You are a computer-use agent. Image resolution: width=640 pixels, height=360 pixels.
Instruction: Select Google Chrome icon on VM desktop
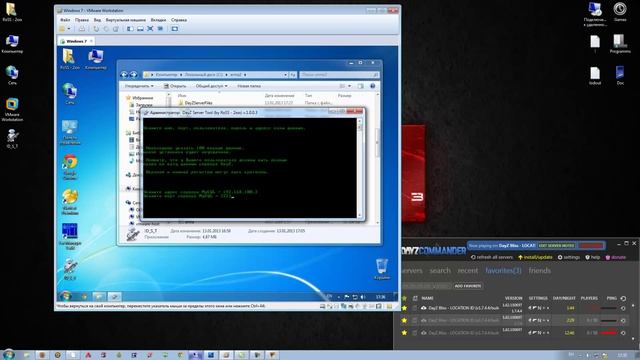tap(70, 167)
